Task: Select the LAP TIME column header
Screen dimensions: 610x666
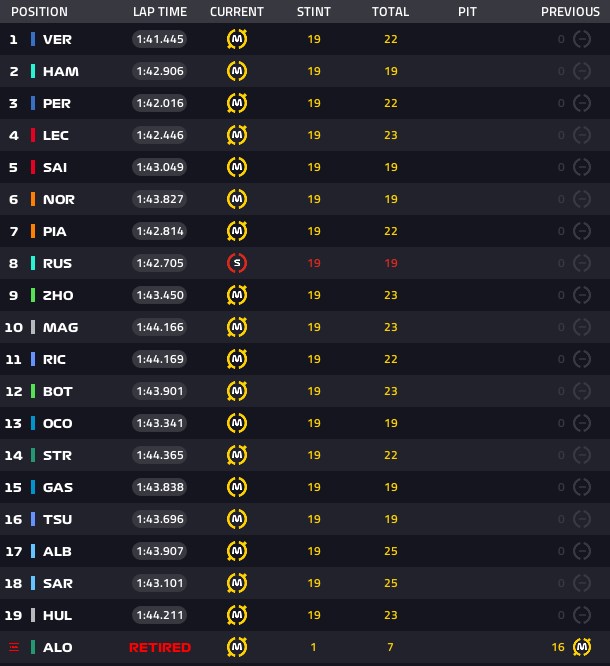Action: click(x=160, y=12)
